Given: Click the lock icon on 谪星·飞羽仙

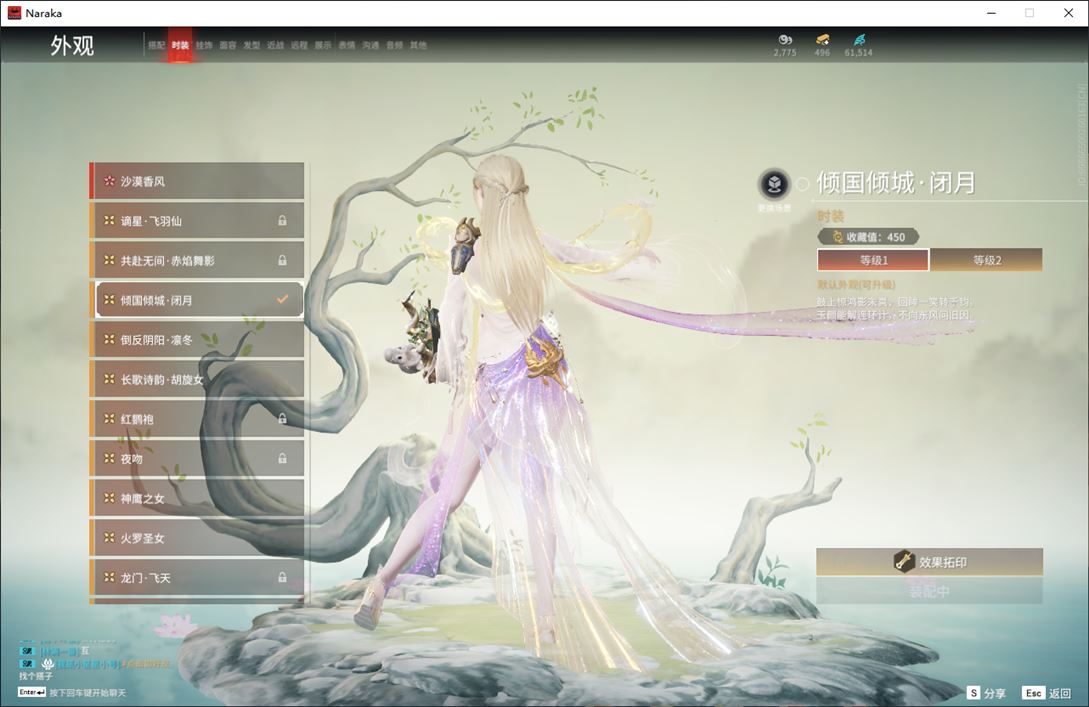Looking at the screenshot, I should (x=282, y=220).
